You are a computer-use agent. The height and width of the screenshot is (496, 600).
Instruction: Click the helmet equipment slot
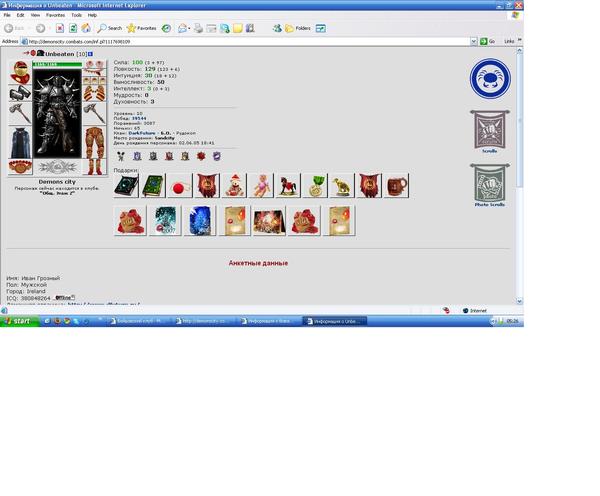point(20,72)
